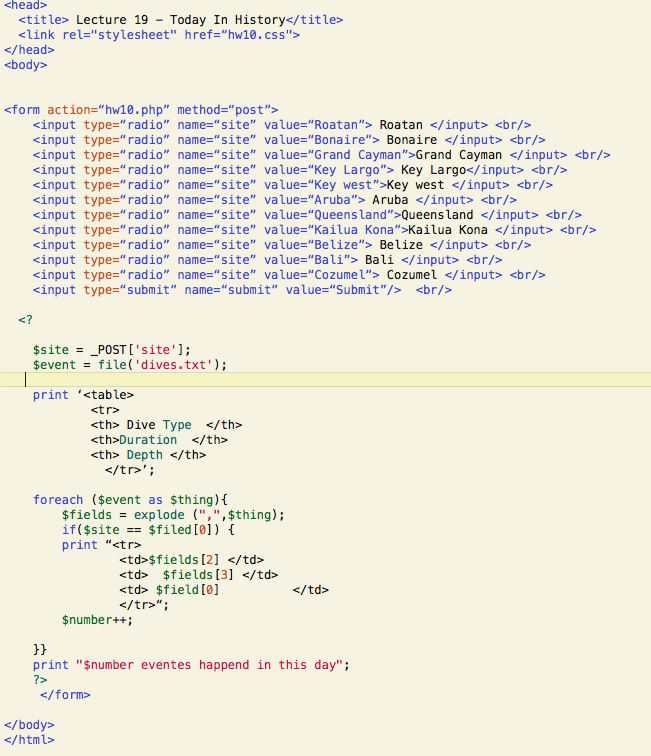Click the Dive Type table header line
651x756 pixels.
[x=165, y=425]
